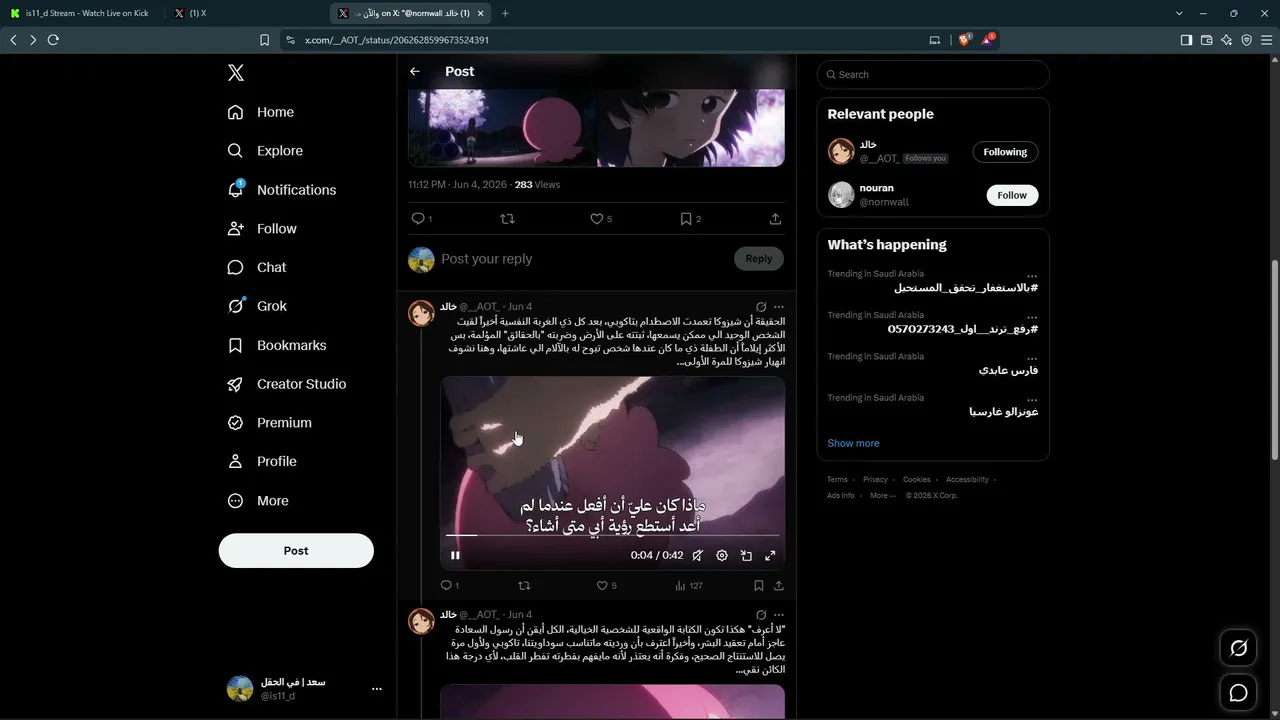Comment on the reply with the video
The width and height of the screenshot is (1280, 720).
click(446, 586)
